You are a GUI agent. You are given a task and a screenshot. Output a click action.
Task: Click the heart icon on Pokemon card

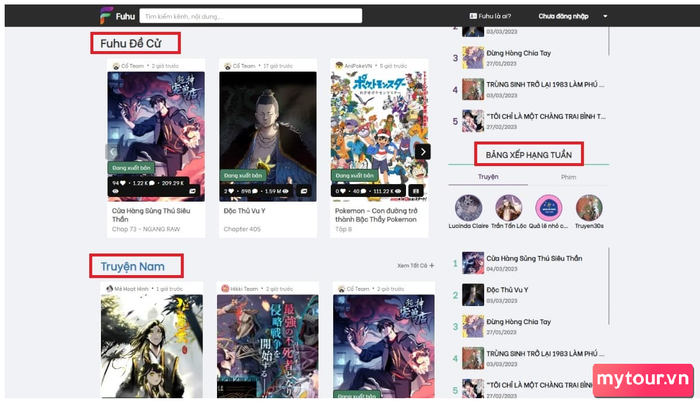point(343,191)
